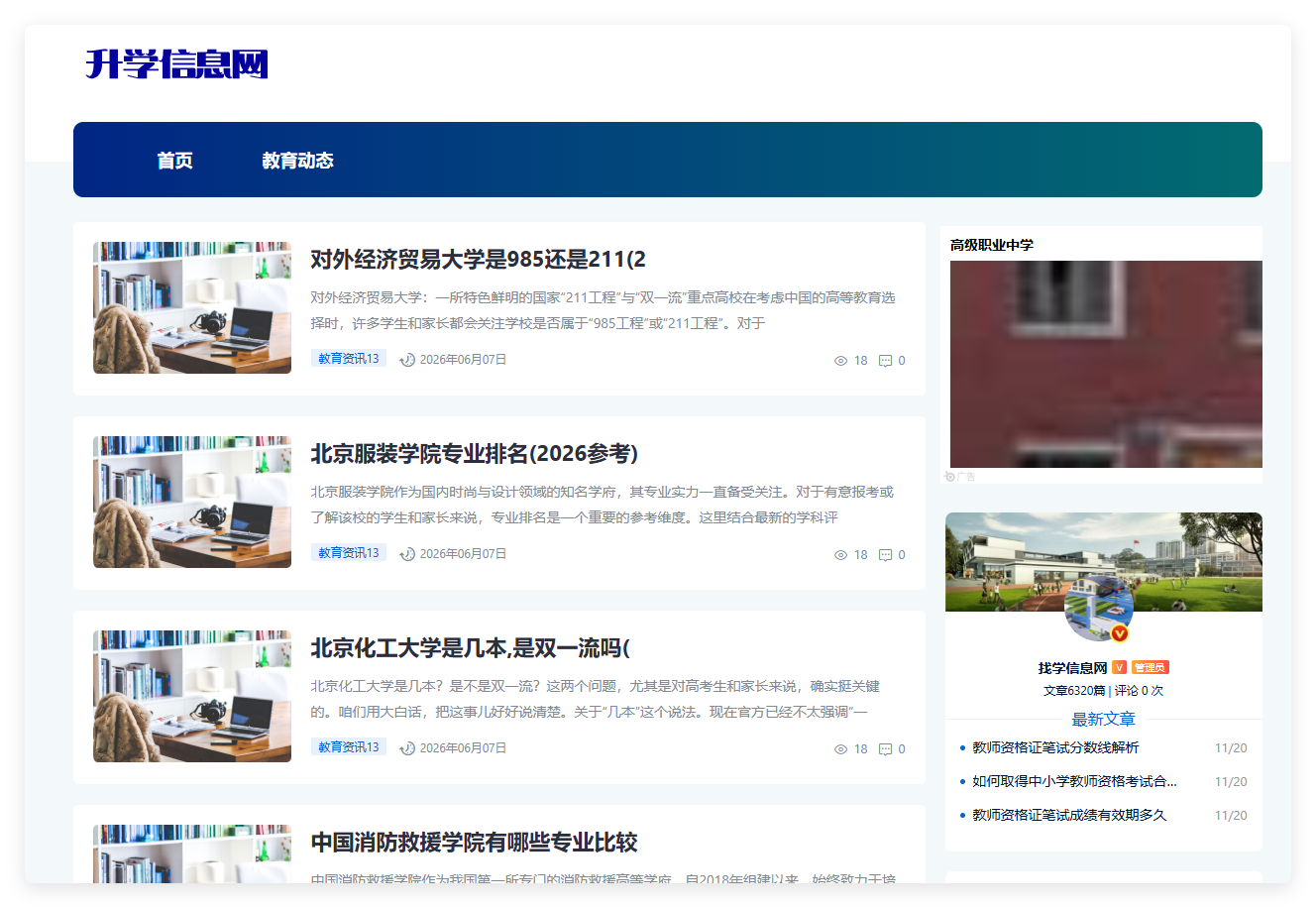Click clock icon on 对外经济贸易大学 article
The image size is (1316, 908).
click(x=407, y=360)
